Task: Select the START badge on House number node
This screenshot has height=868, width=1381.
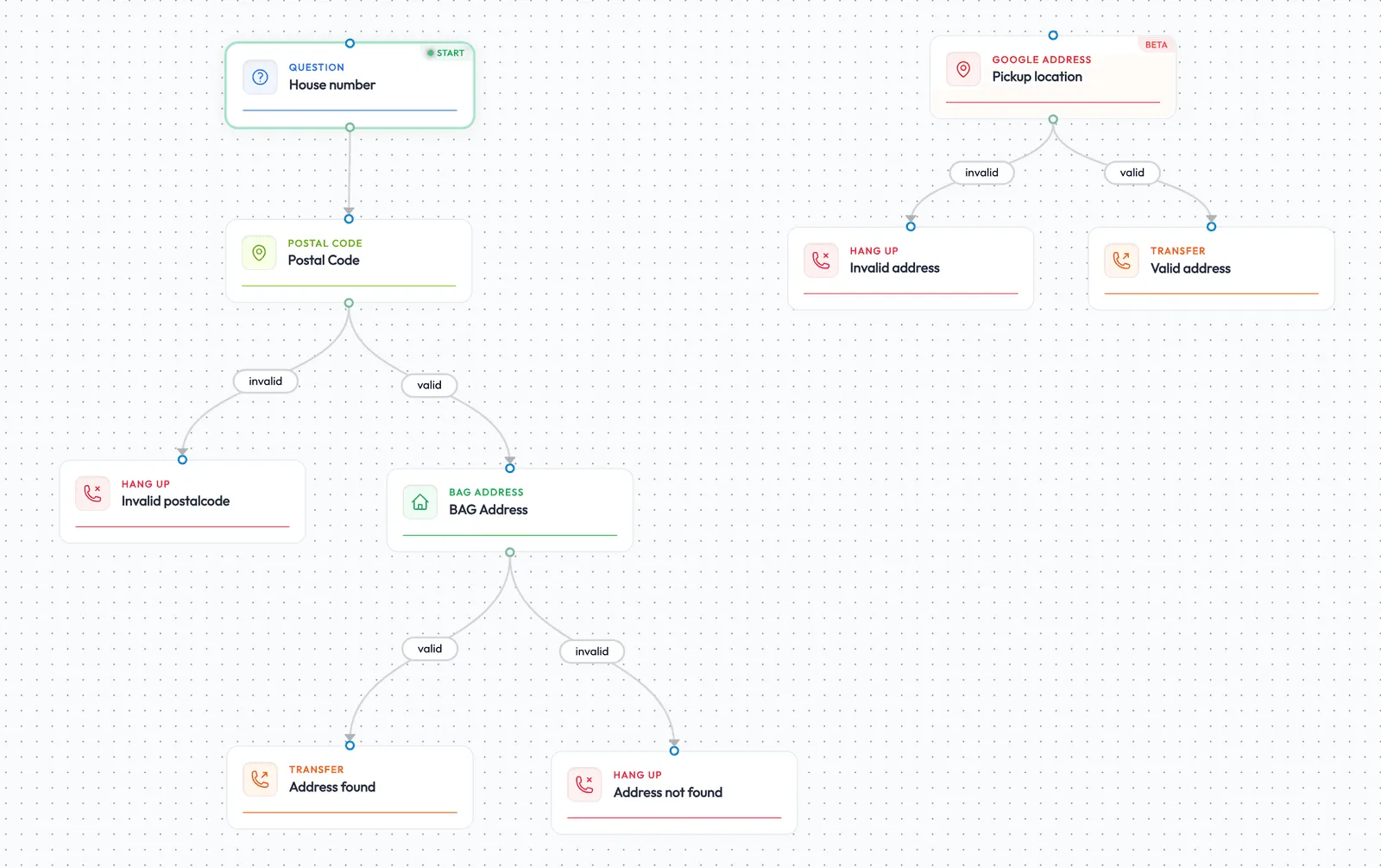Action: coord(445,53)
